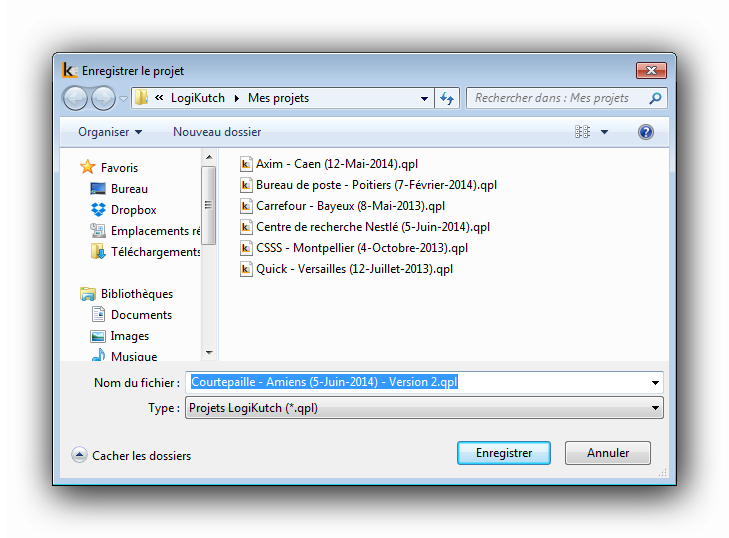Screen dimensions: 729x538
Task: Click the LogiKutch k icon in title bar
Action: (69, 70)
